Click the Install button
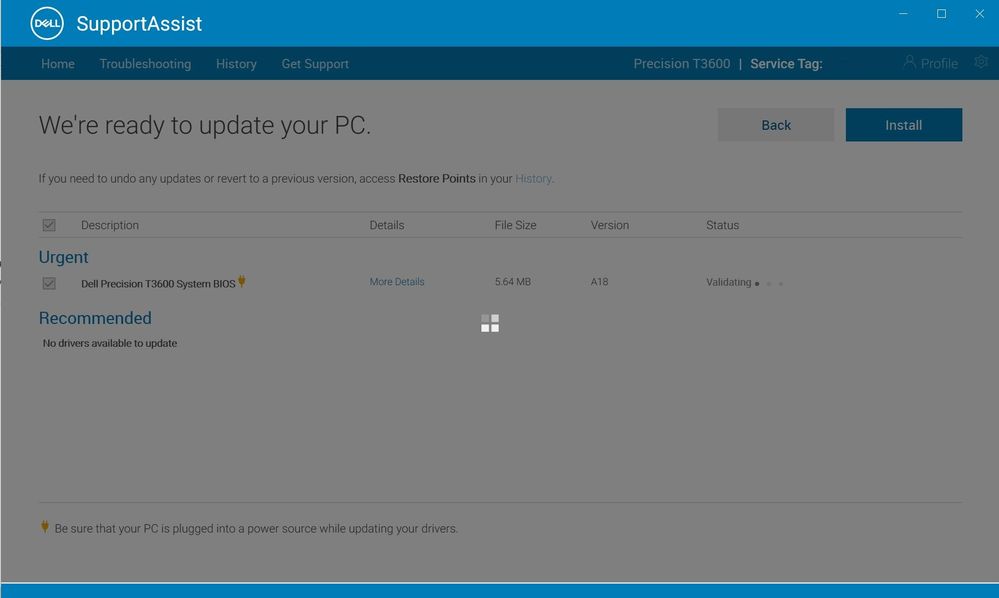This screenshot has width=999, height=598. point(903,125)
